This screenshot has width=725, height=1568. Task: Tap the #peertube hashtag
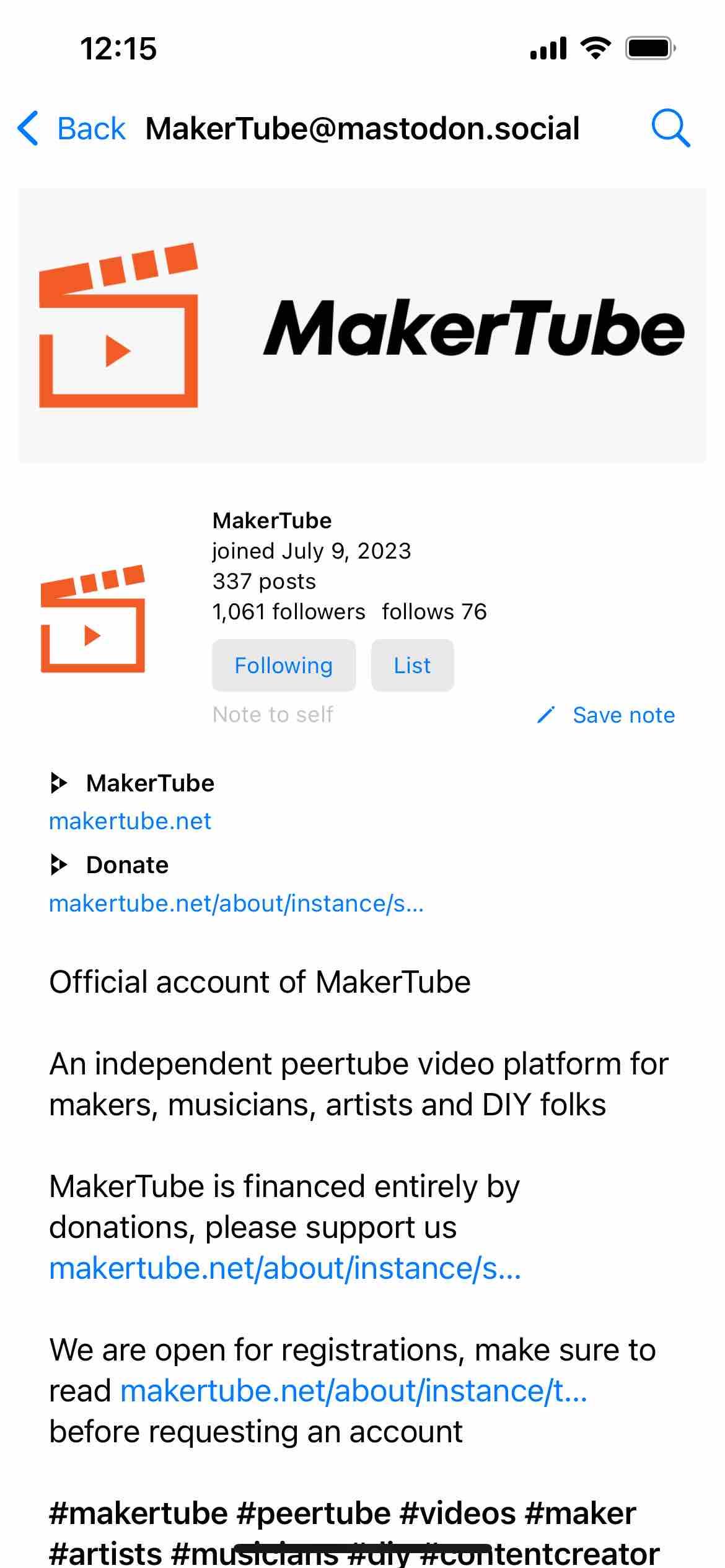[314, 1513]
